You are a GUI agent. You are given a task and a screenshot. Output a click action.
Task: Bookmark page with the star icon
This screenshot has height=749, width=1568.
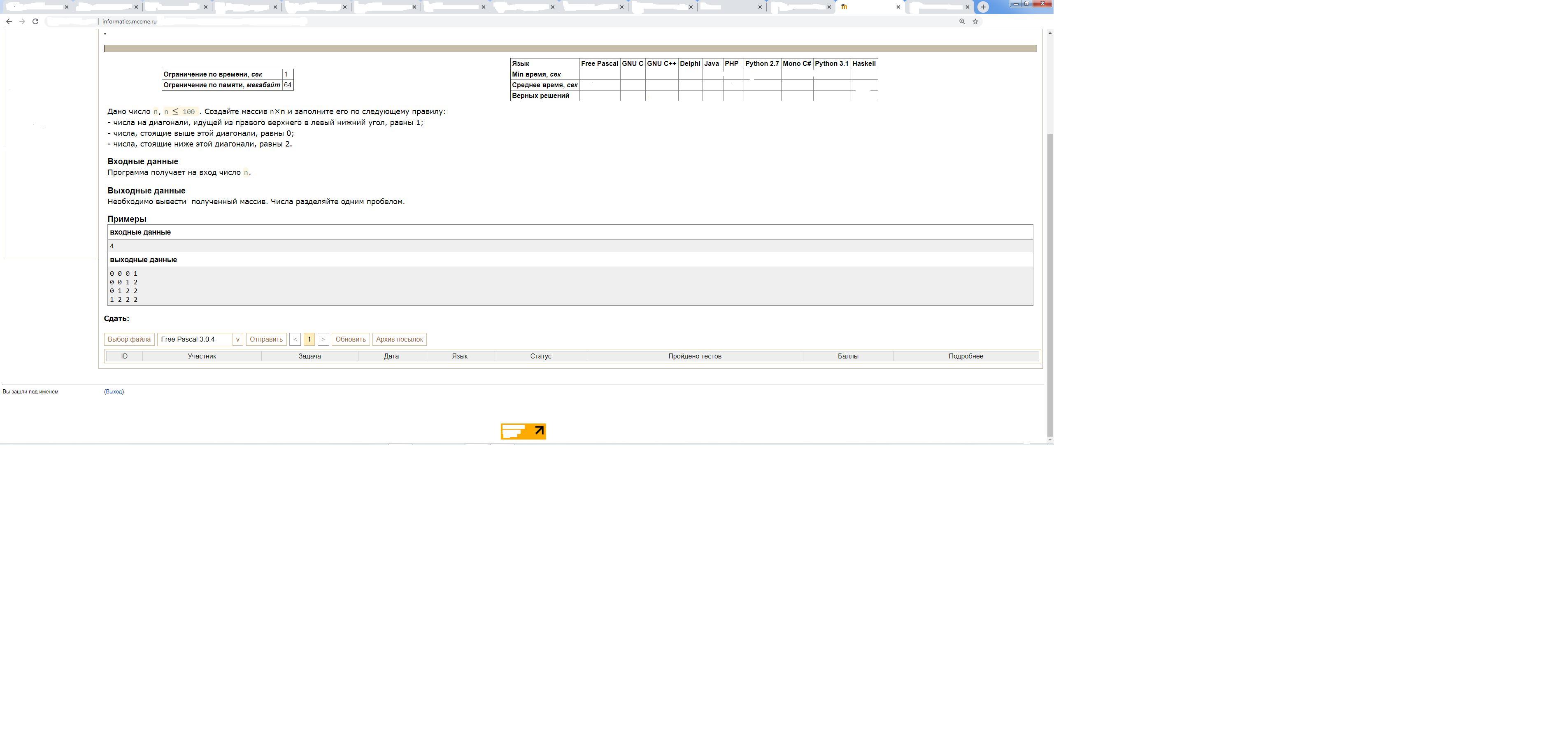pos(975,21)
